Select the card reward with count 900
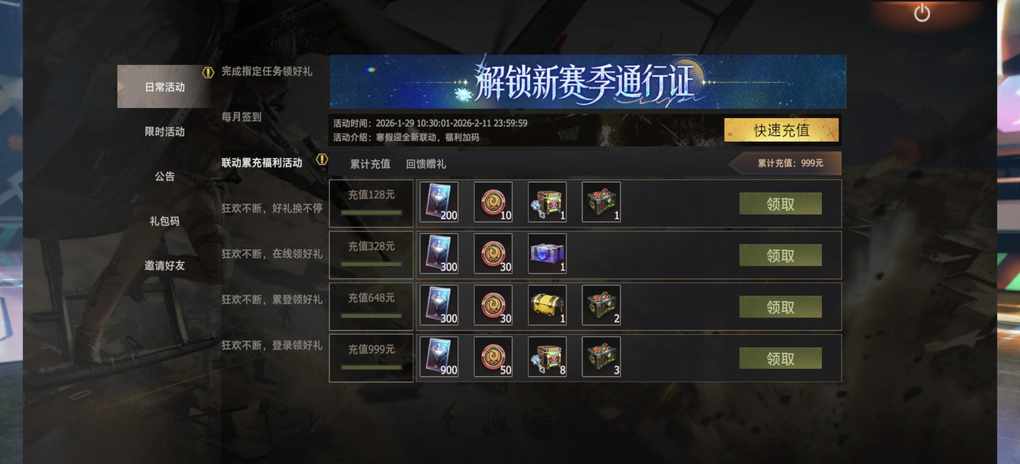This screenshot has width=1020, height=464. [439, 357]
